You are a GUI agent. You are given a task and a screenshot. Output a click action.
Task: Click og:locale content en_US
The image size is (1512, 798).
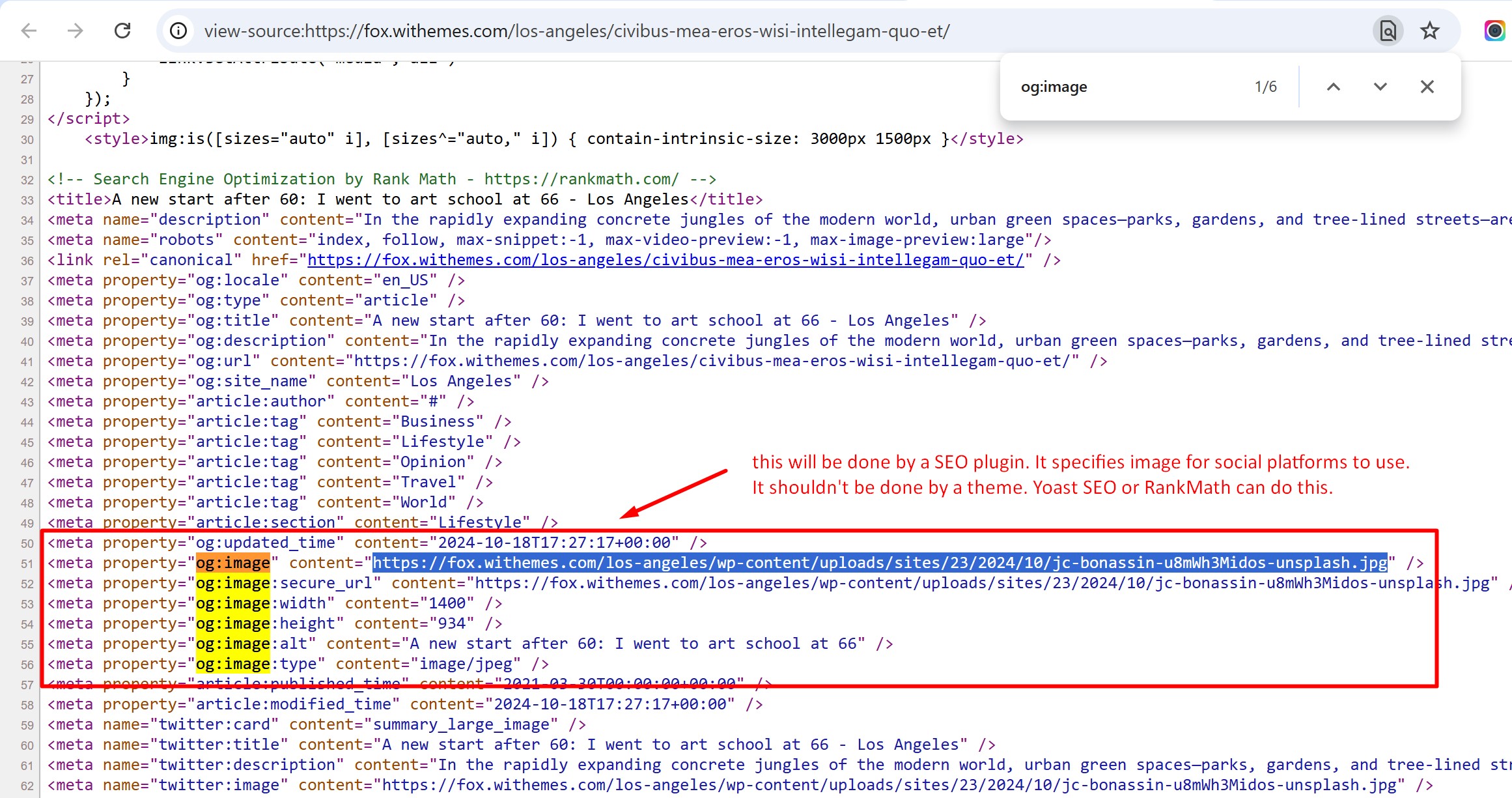tap(405, 280)
